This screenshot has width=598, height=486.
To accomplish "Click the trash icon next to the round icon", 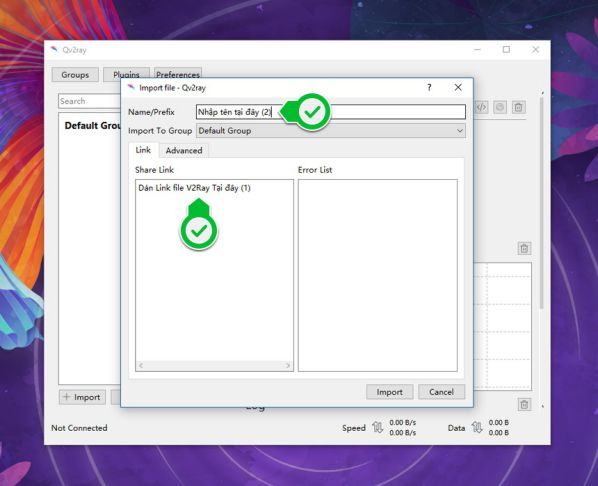I will pyautogui.click(x=518, y=107).
